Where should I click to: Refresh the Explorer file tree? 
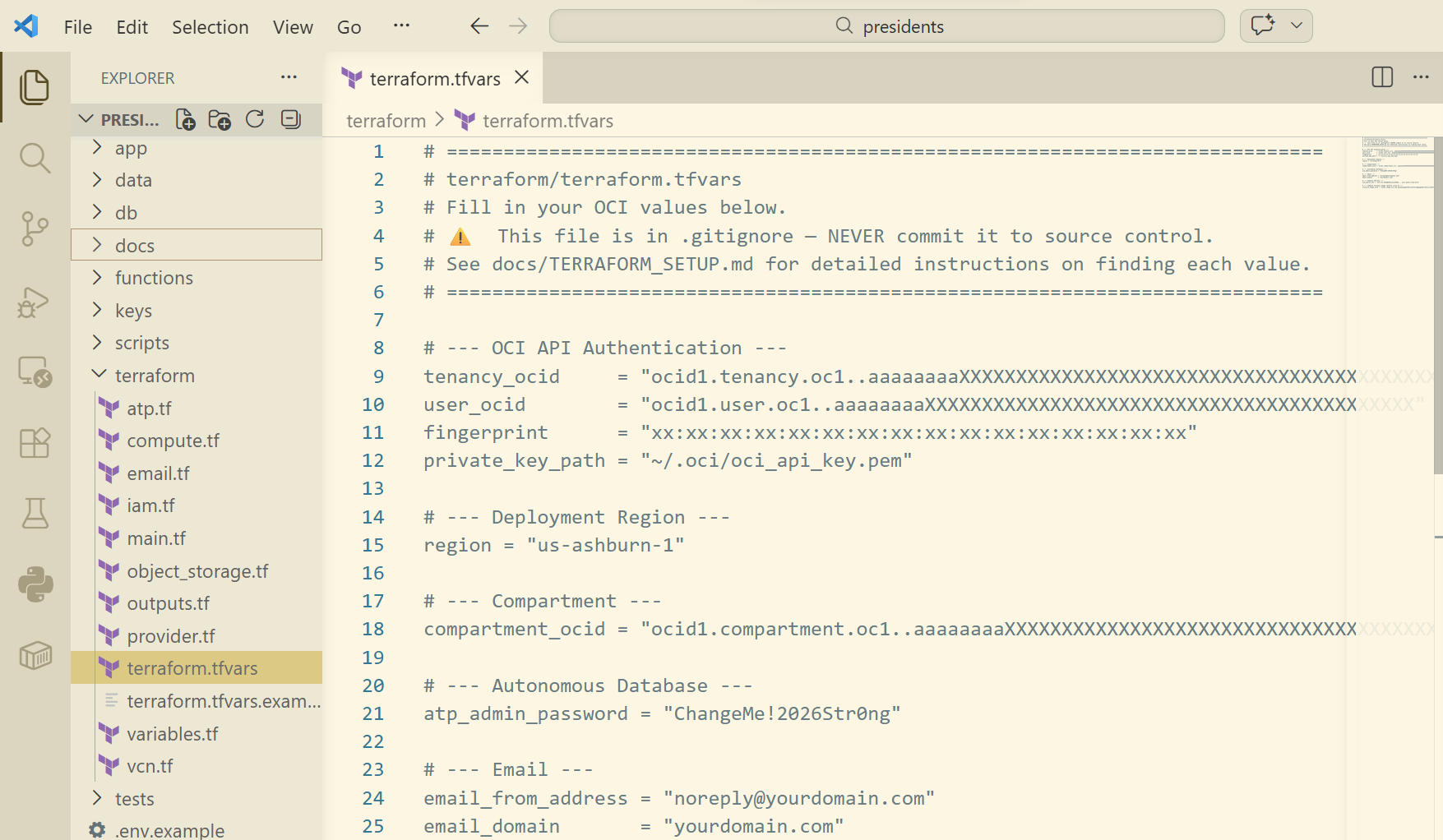[x=255, y=120]
